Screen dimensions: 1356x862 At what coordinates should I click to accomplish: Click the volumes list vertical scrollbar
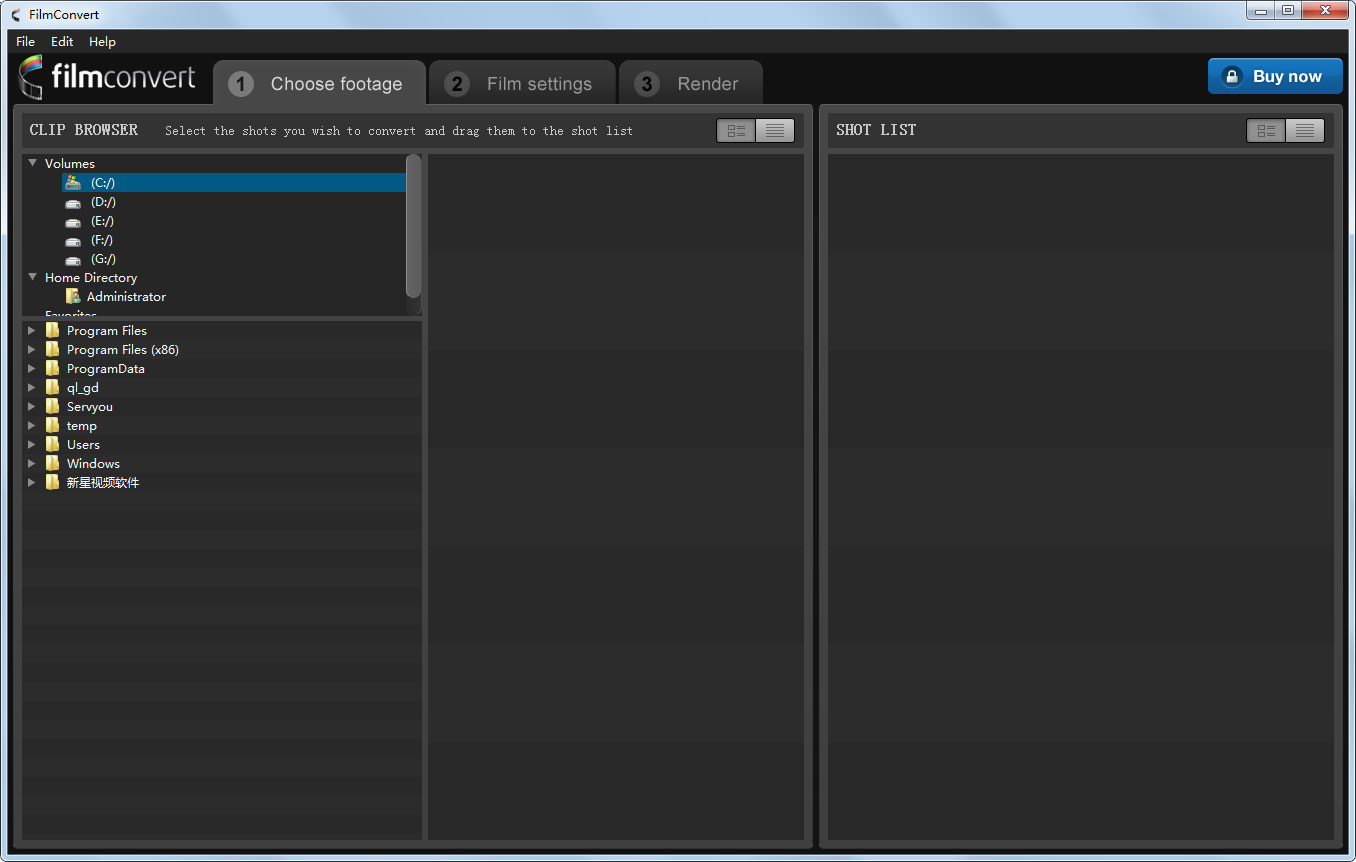point(414,225)
